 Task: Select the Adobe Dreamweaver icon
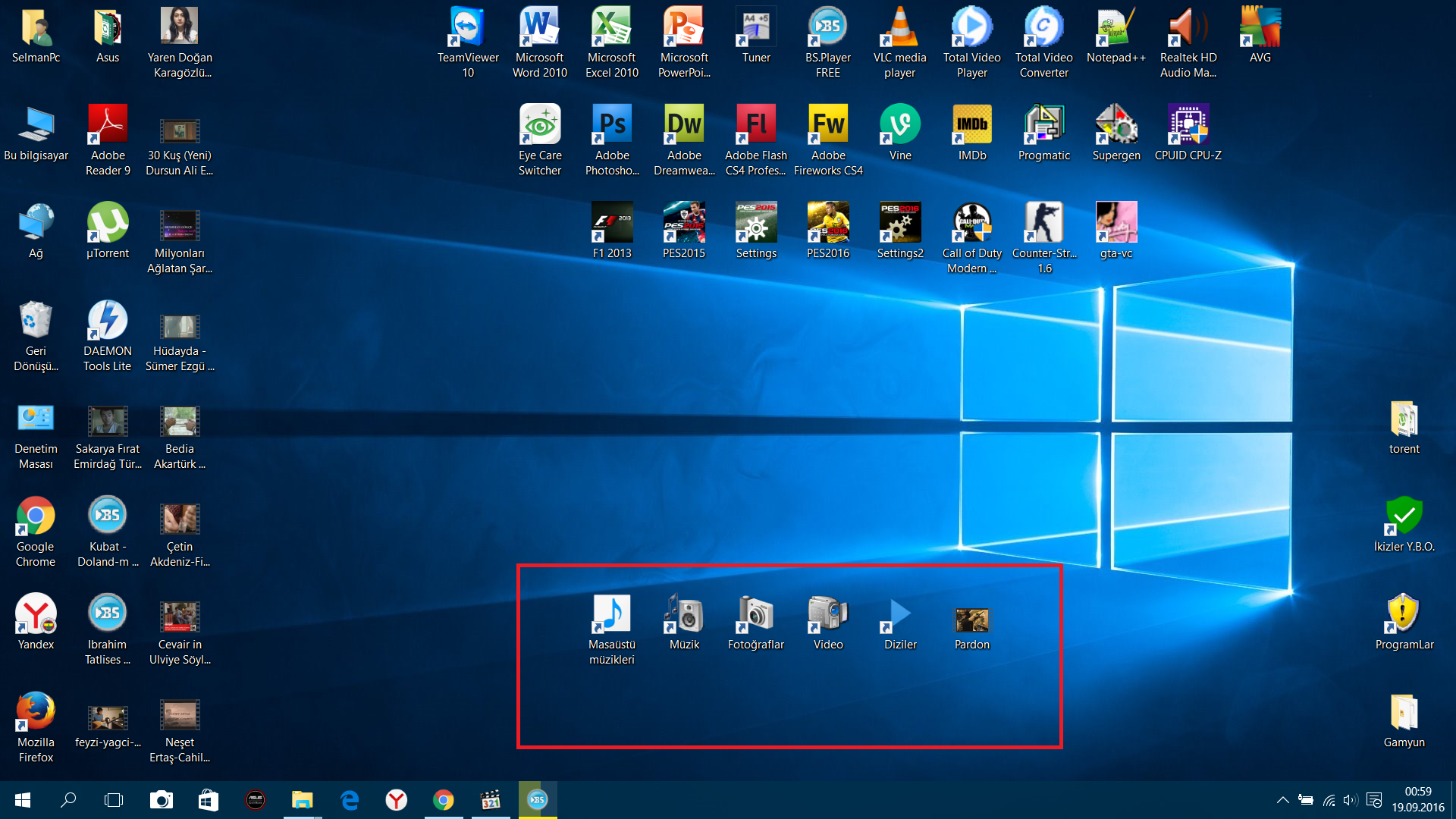point(684,140)
